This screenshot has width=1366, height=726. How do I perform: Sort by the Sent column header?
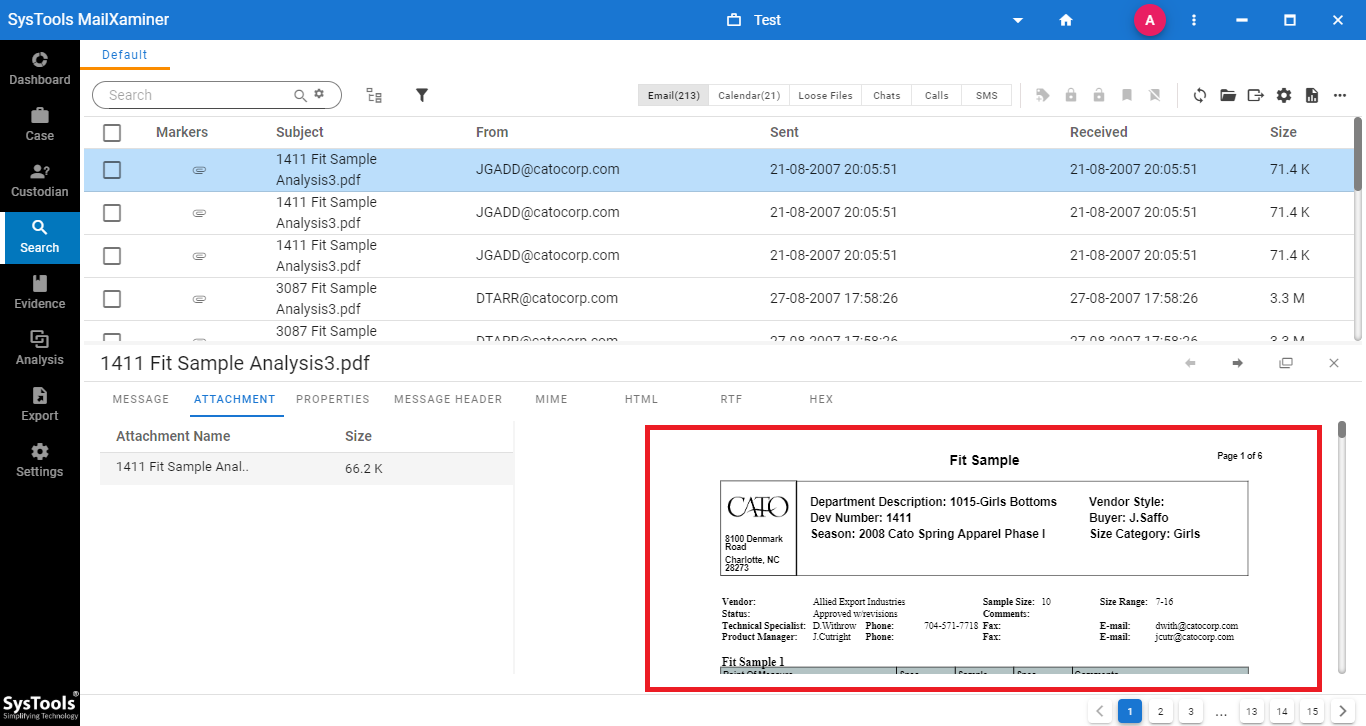click(x=784, y=132)
